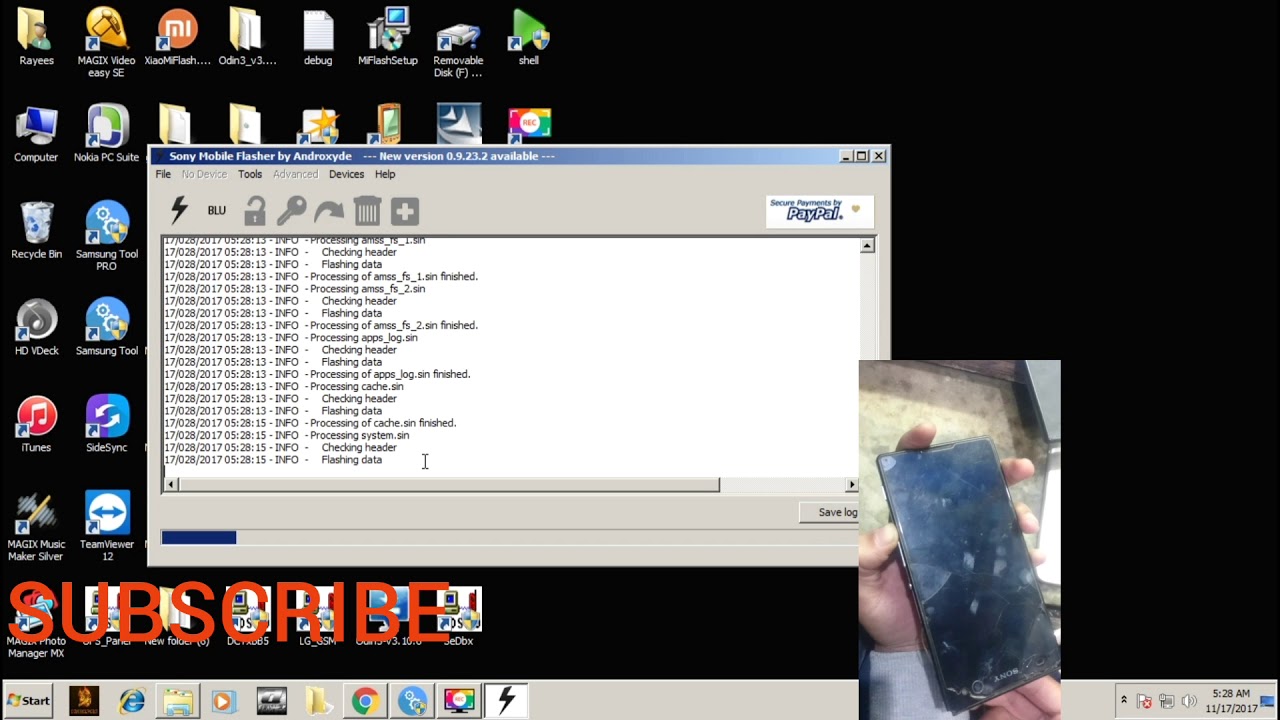This screenshot has height=720, width=1280.
Task: Open MAGIX Photo Manager MX shortcut
Action: [36, 624]
